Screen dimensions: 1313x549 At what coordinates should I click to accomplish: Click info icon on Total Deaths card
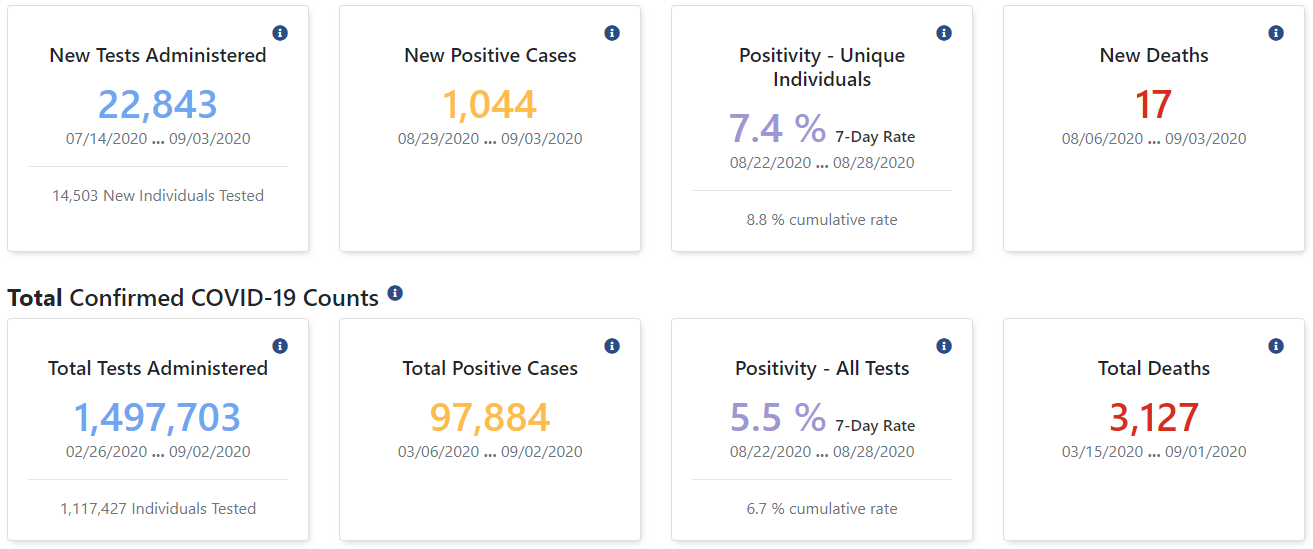(x=1276, y=346)
